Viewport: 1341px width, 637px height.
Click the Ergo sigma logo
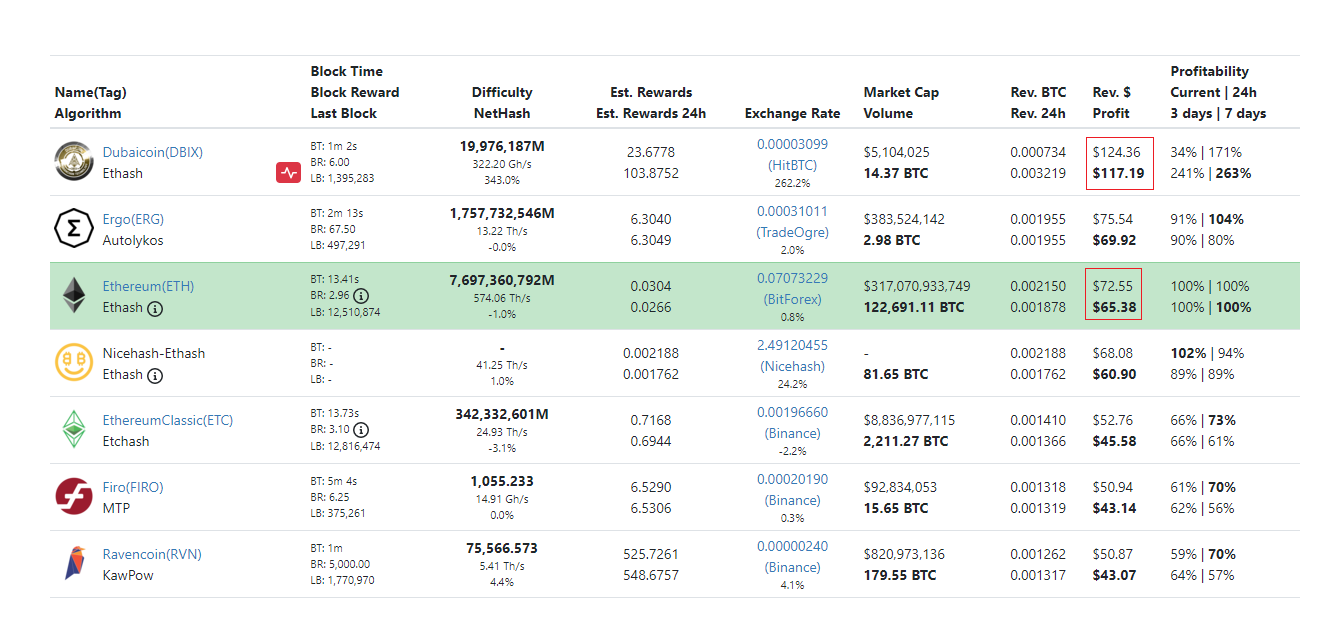tap(73, 229)
